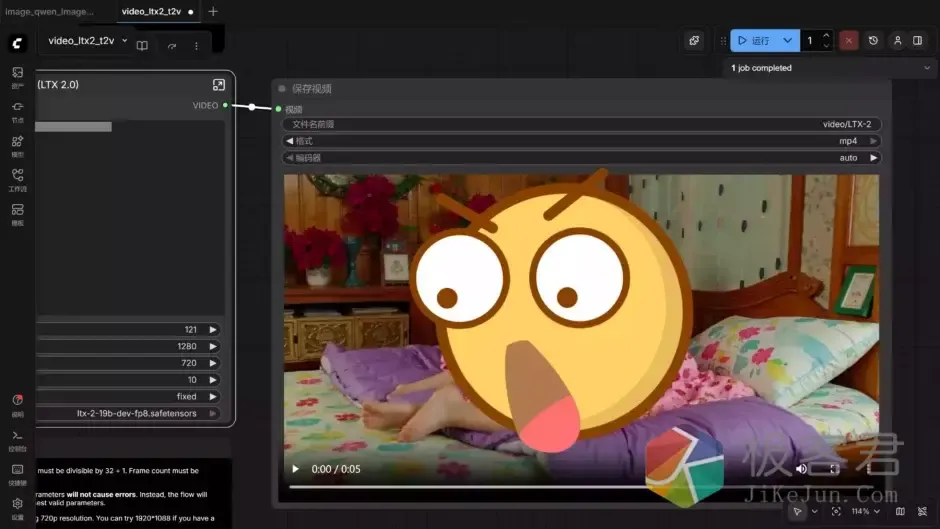Open the Models sidebar panel
The image size is (940, 529).
coord(17,145)
